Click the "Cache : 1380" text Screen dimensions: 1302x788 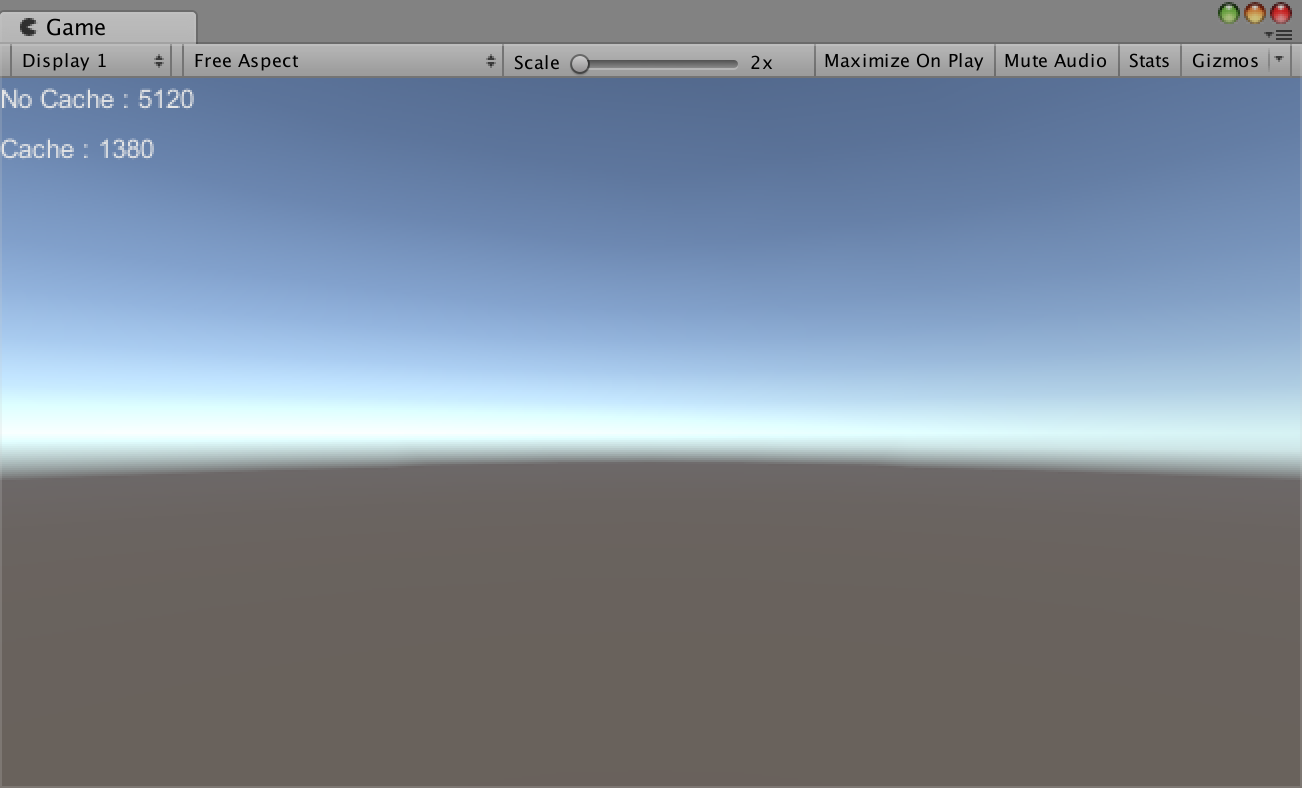[77, 150]
